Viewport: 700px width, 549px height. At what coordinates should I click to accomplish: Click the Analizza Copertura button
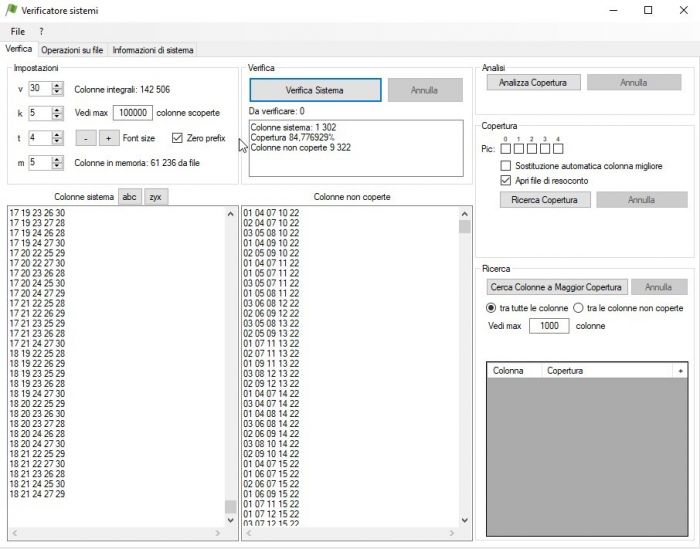pyautogui.click(x=533, y=83)
